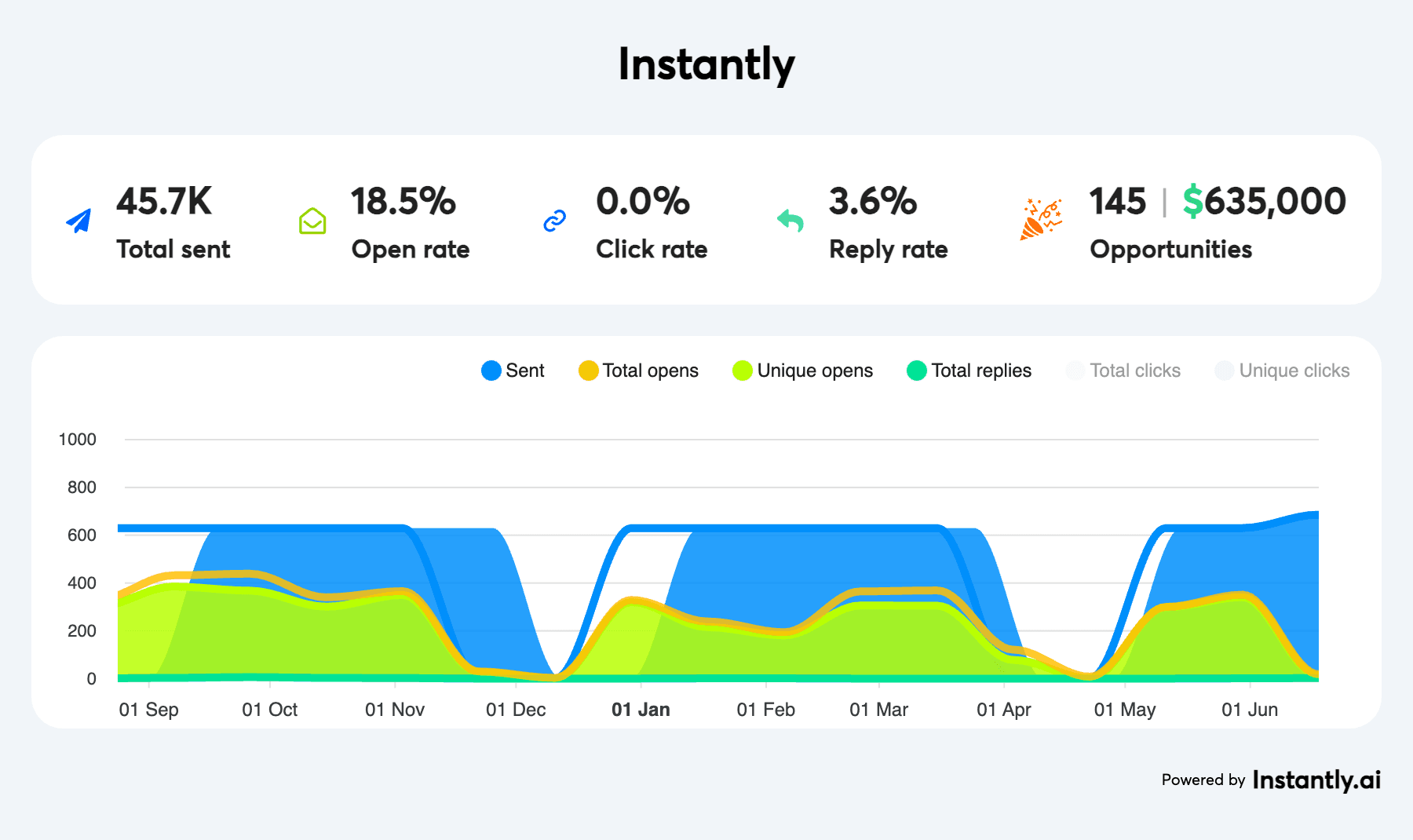Click the open envelope Open rate icon

point(312,221)
